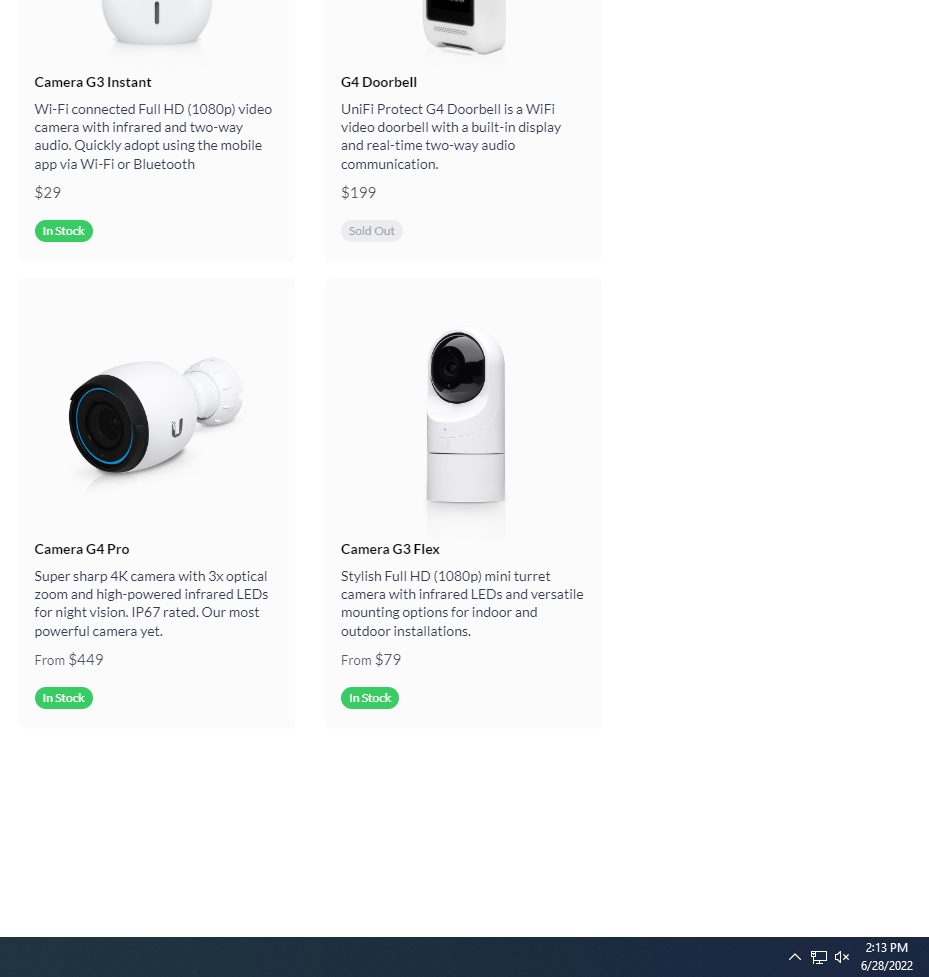Open the Camera G3 Instant title link
Screen dimensions: 929x977
pyautogui.click(x=93, y=82)
